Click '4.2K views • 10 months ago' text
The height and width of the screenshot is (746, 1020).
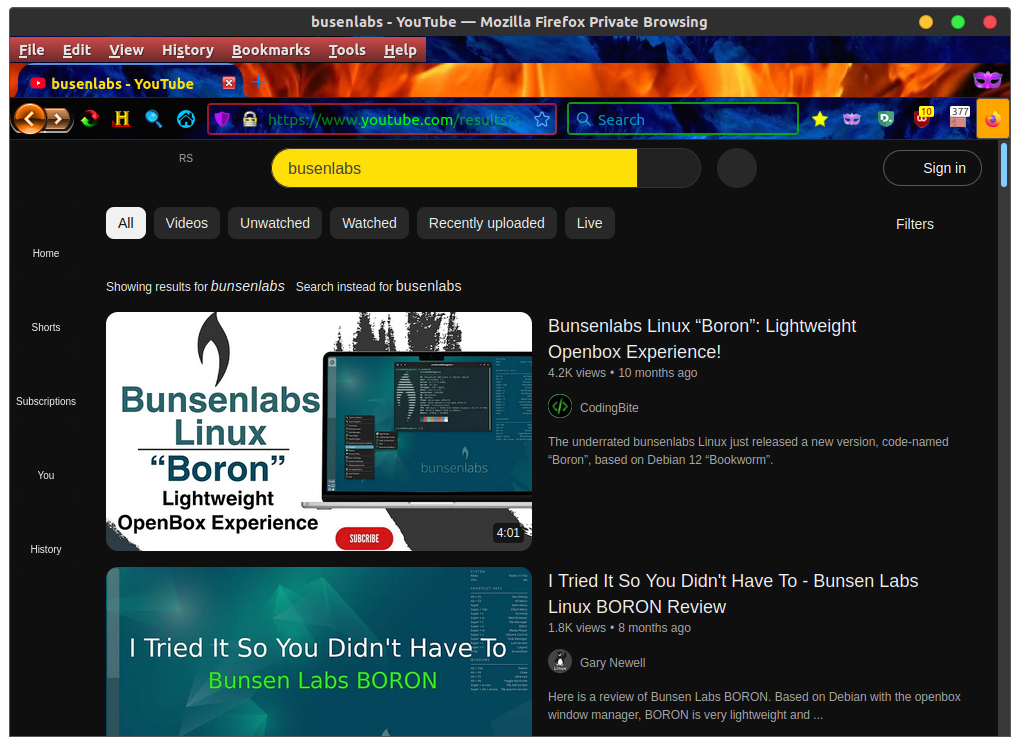pos(623,373)
